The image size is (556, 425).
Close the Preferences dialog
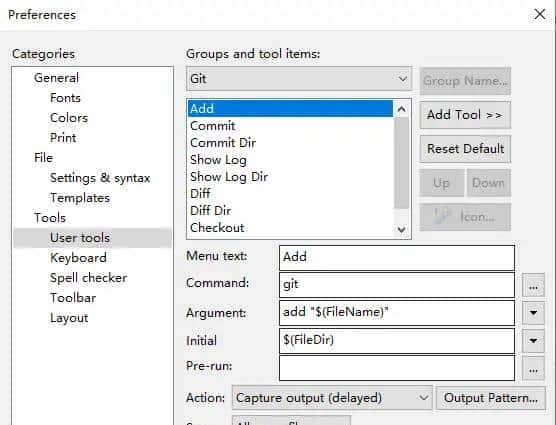pos(540,14)
